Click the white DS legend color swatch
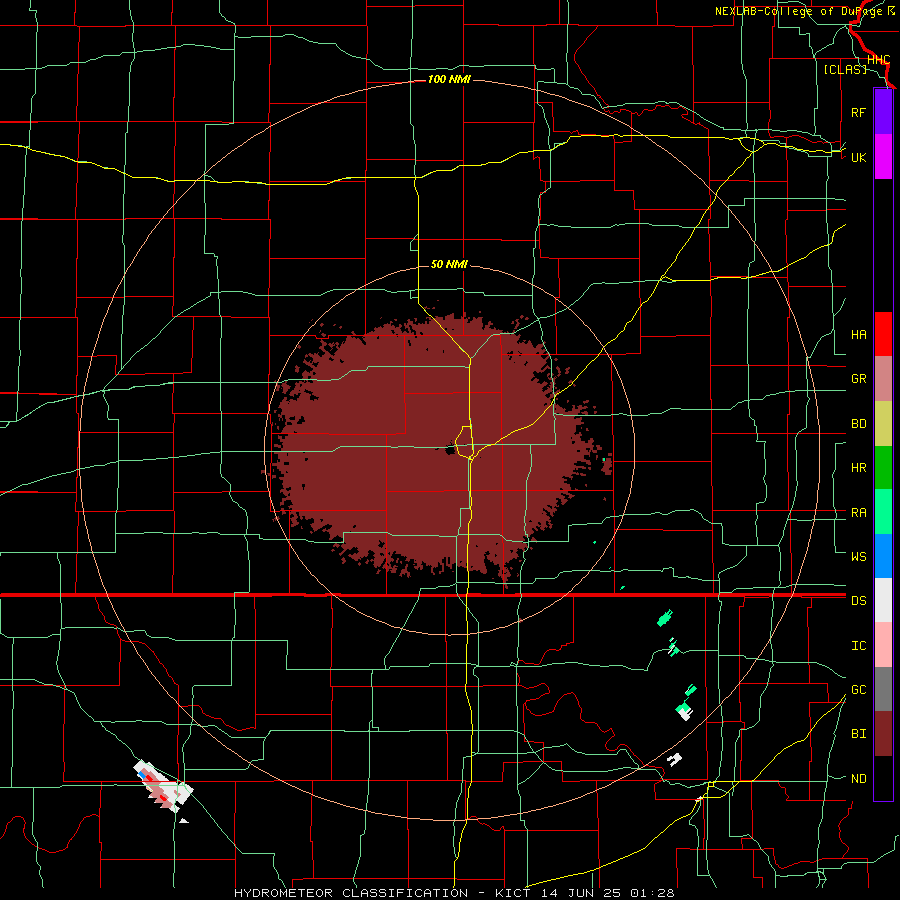 coord(883,600)
